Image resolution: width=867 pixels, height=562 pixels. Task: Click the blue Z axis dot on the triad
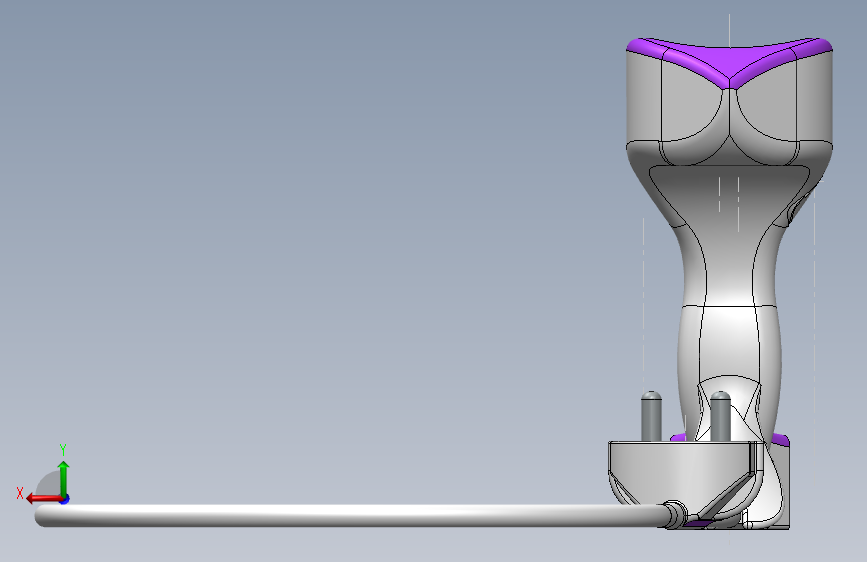pos(65,499)
